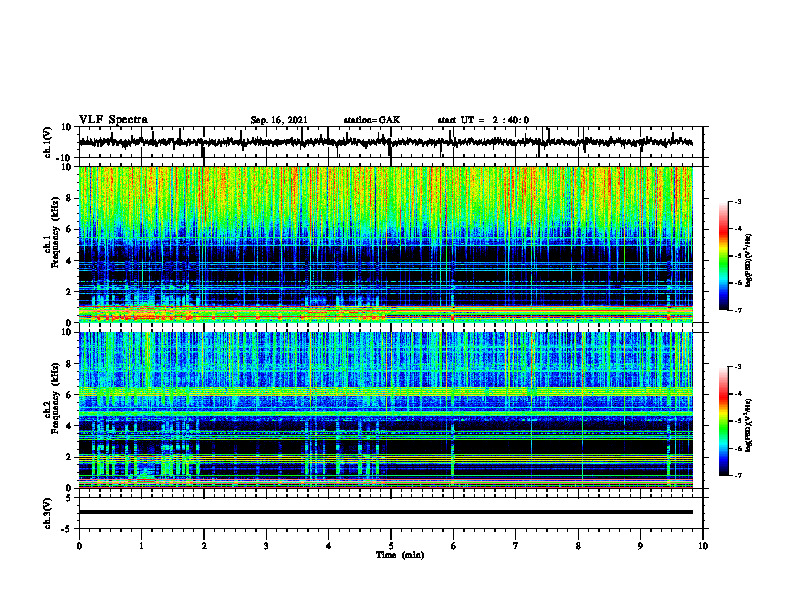Click time axis tick label "3"

coord(266,546)
